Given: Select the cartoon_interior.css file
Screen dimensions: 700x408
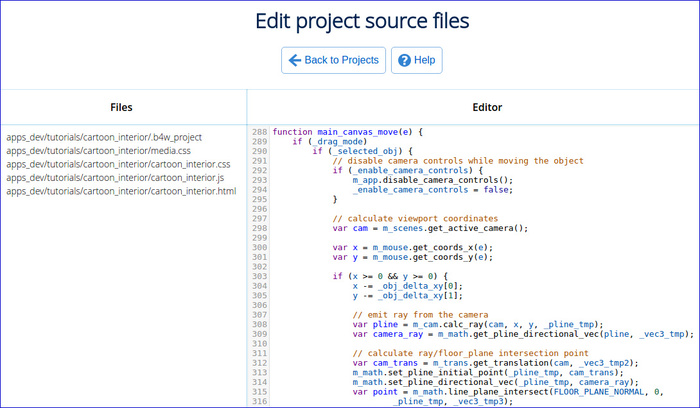Looking at the screenshot, I should tap(118, 164).
